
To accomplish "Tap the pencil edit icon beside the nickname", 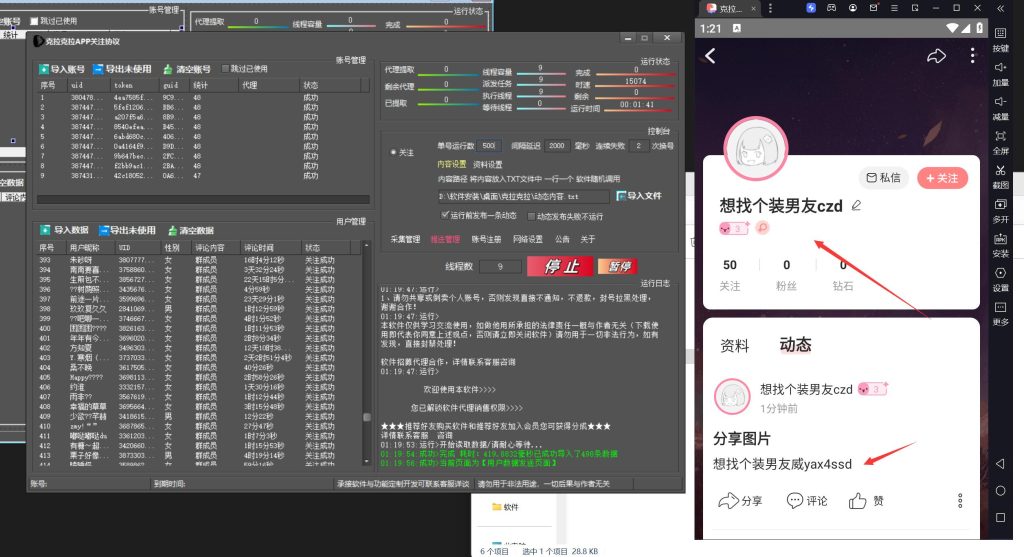I will (855, 206).
